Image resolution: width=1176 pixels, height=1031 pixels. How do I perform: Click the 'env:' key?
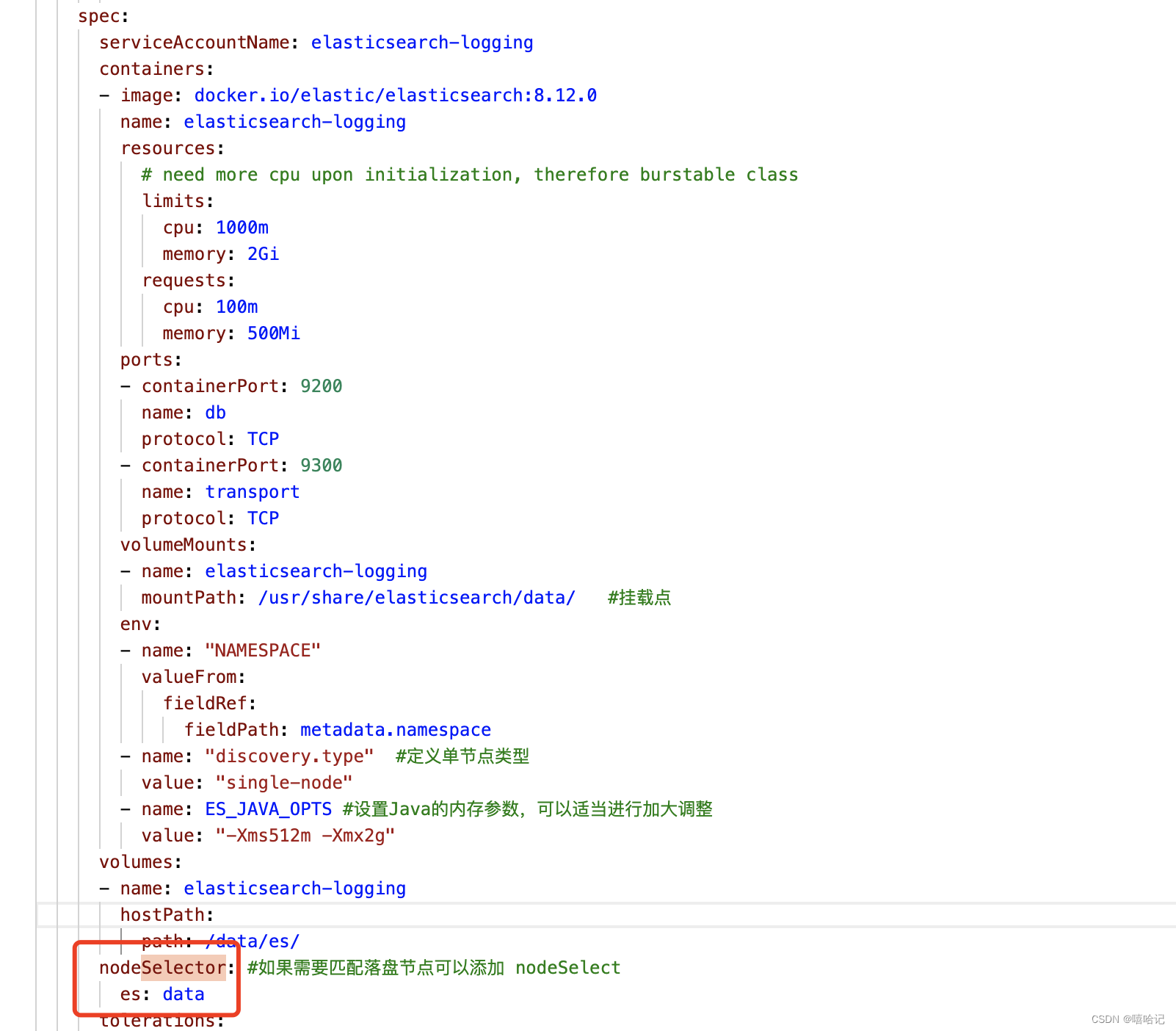point(141,624)
